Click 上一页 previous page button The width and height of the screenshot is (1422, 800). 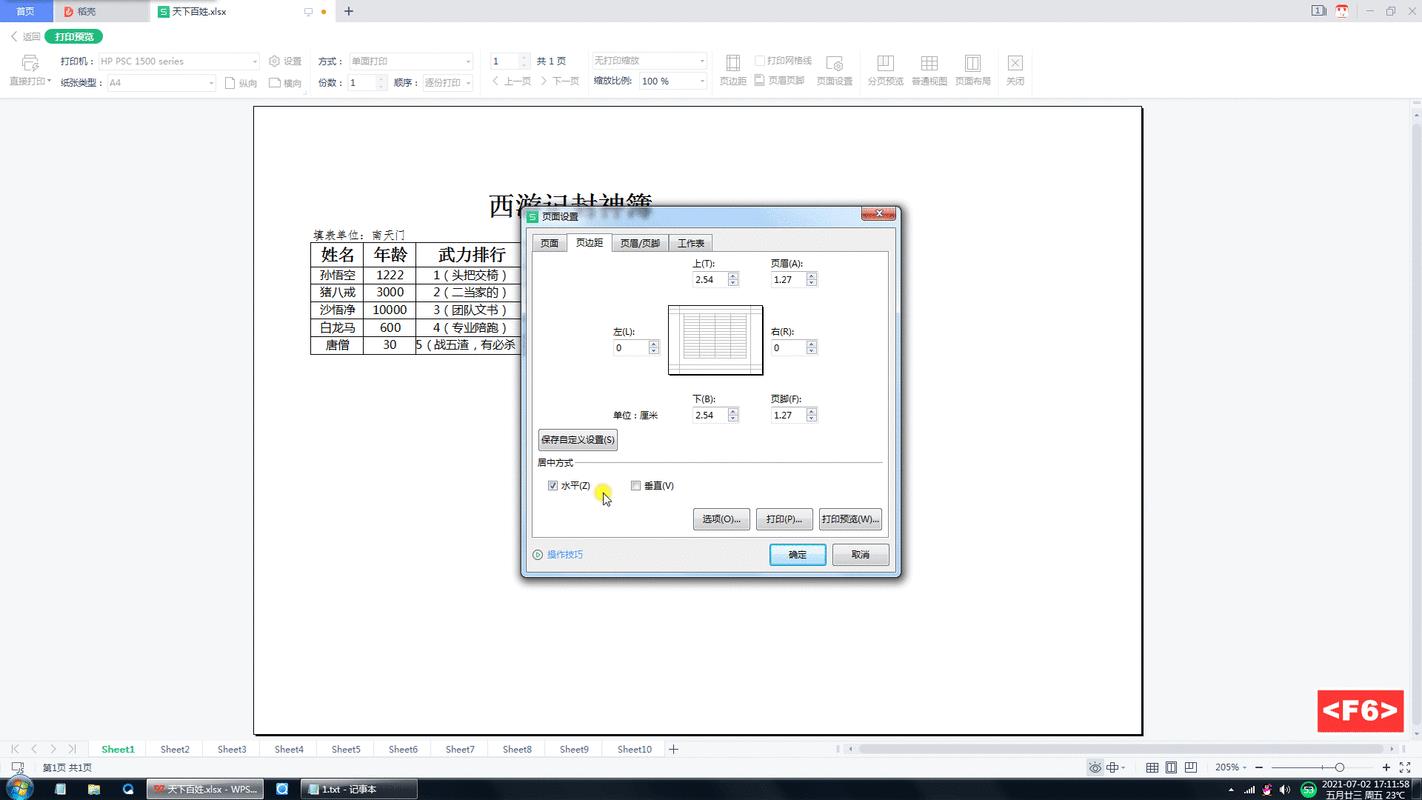tap(512, 81)
